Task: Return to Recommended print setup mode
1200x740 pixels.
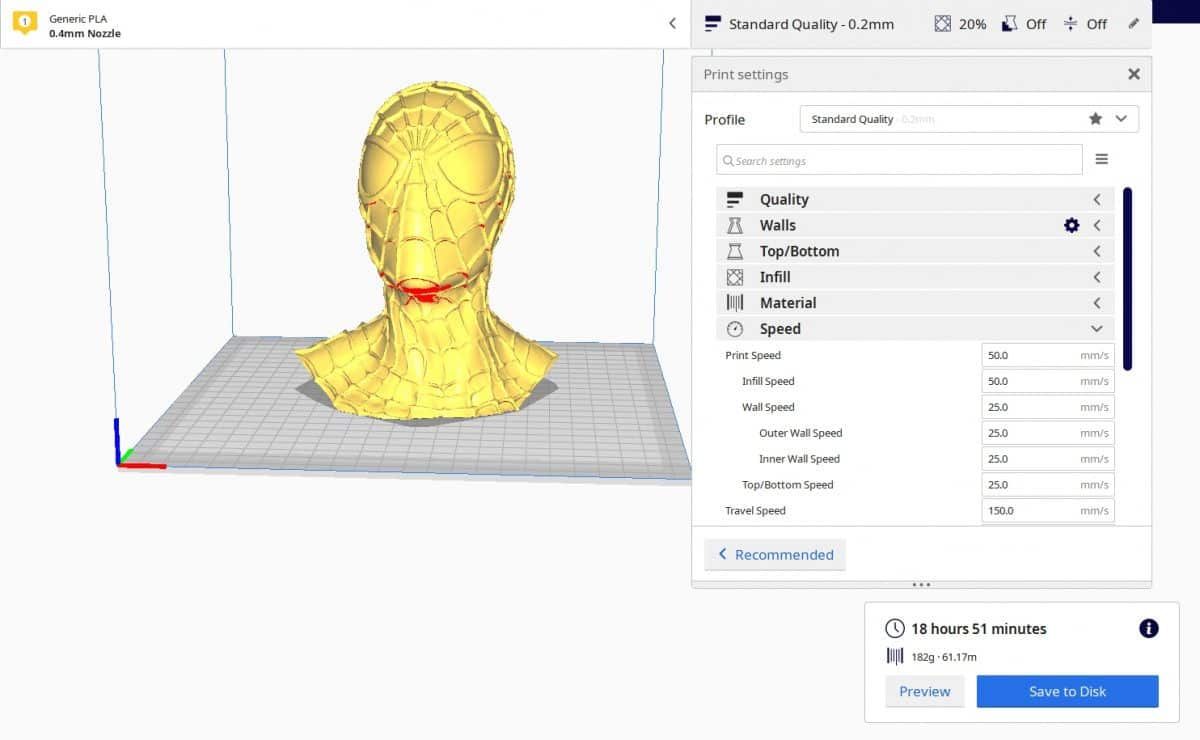Action: coord(775,554)
